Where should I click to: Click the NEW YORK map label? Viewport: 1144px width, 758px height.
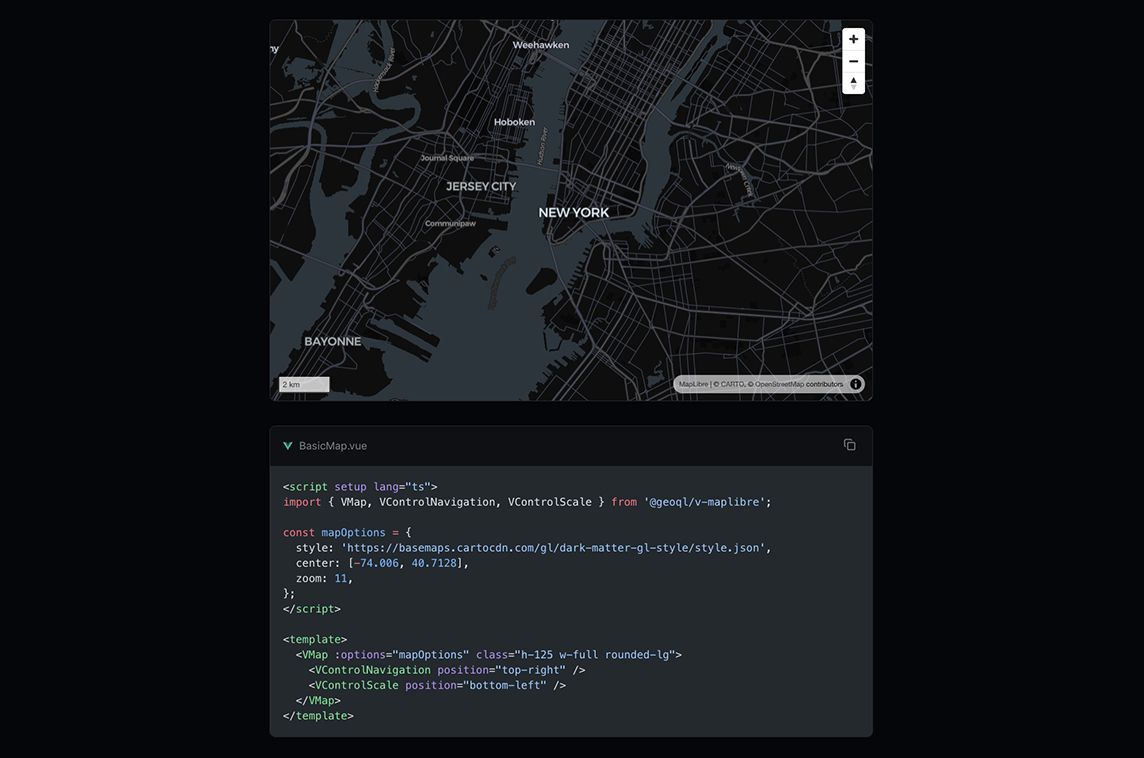(573, 212)
